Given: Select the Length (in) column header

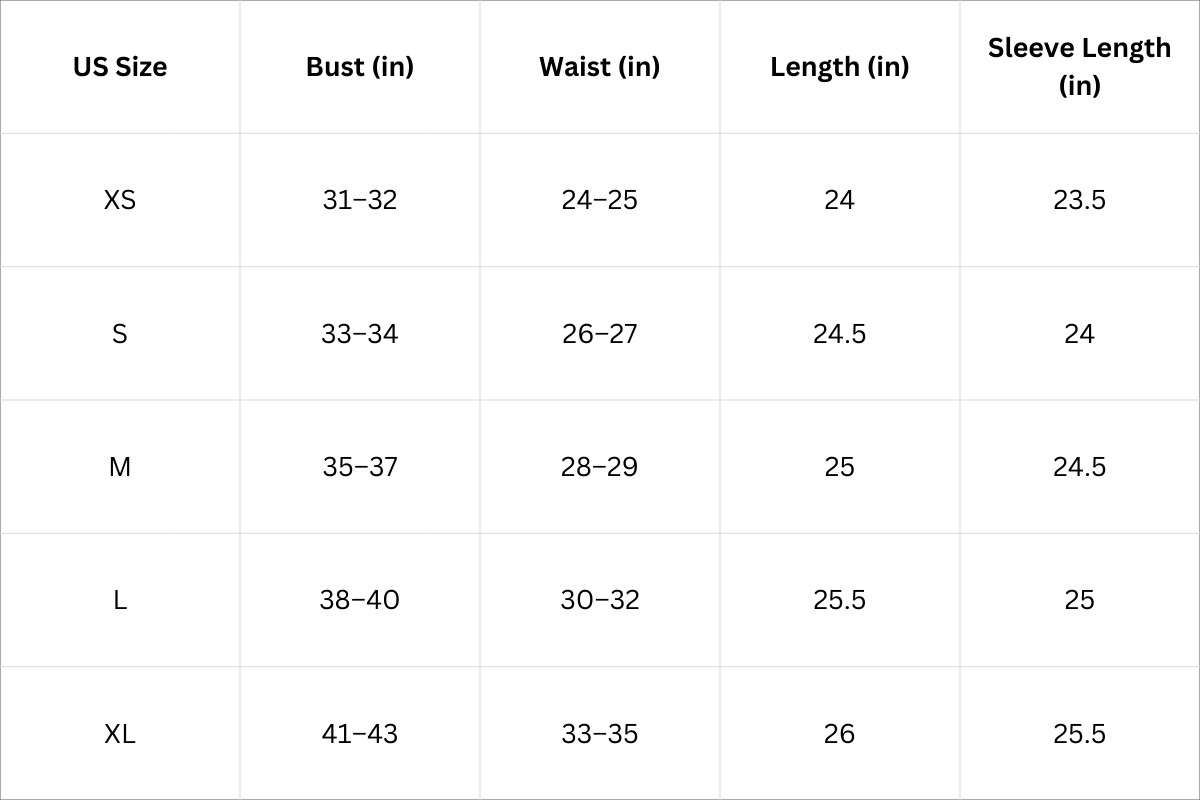Looking at the screenshot, I should 840,67.
